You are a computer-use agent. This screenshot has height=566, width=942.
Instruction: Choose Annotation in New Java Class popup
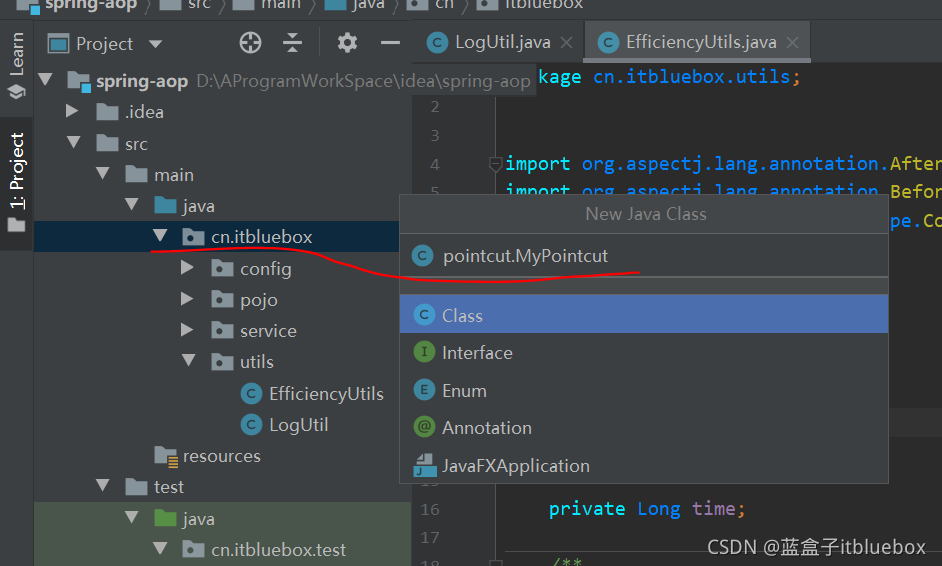pos(643,427)
